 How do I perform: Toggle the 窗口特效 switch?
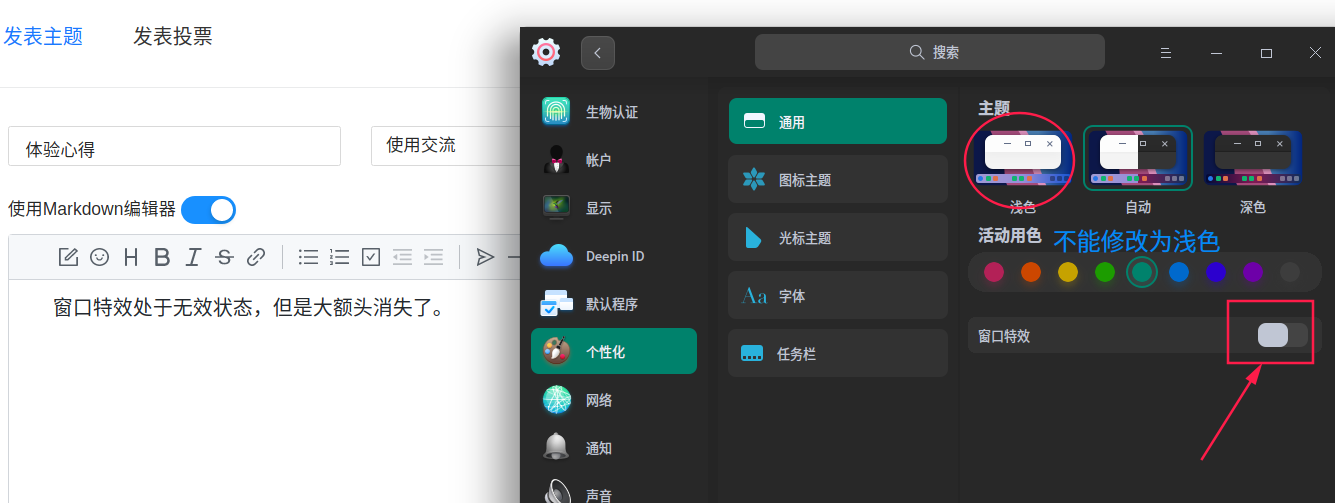(1282, 335)
